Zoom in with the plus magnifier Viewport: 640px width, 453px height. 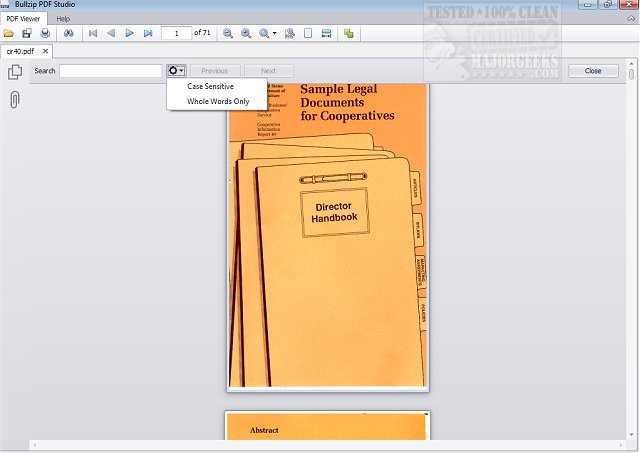pos(246,33)
